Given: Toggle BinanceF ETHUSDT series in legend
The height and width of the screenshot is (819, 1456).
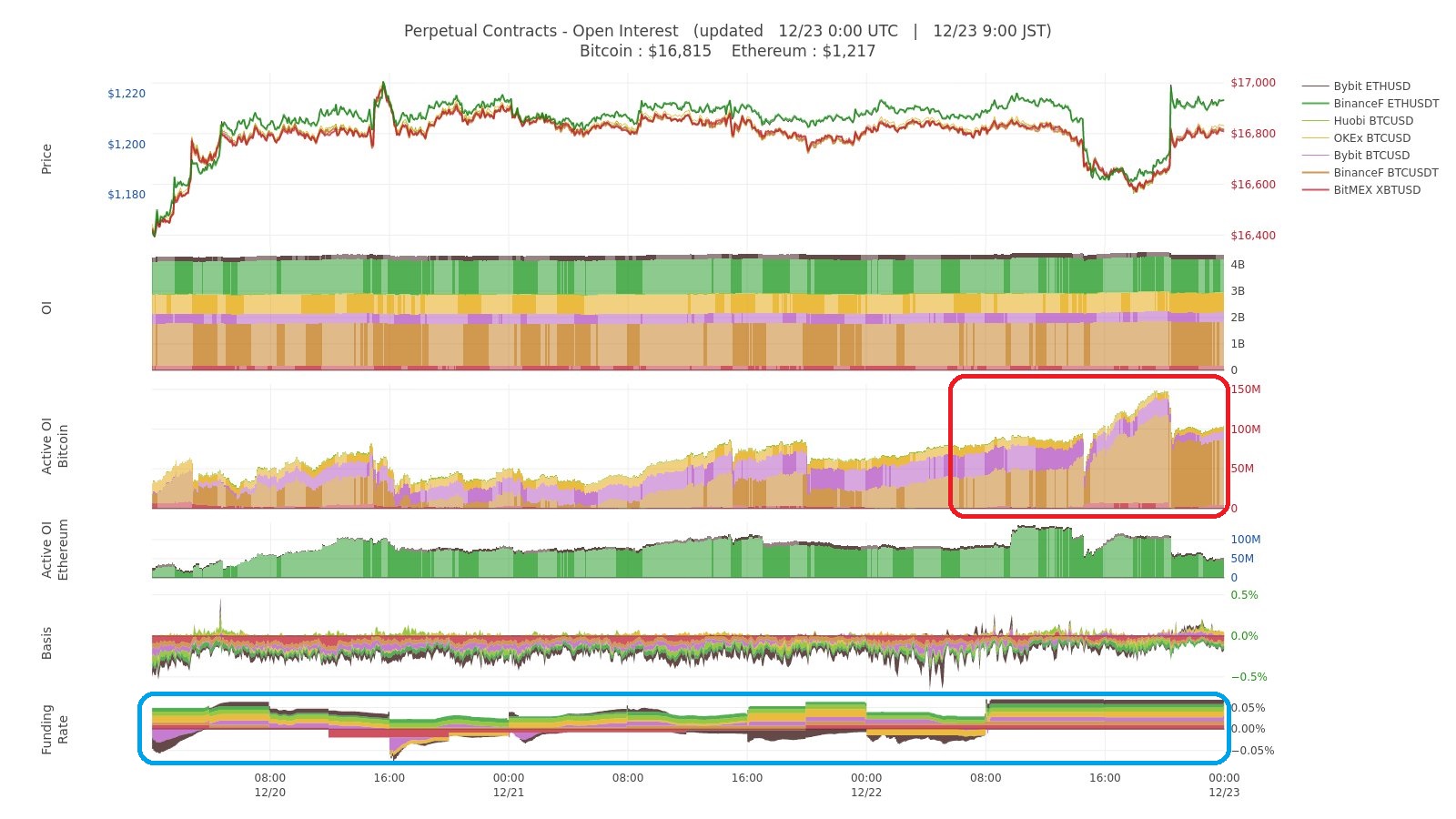Looking at the screenshot, I should coord(1371,104).
